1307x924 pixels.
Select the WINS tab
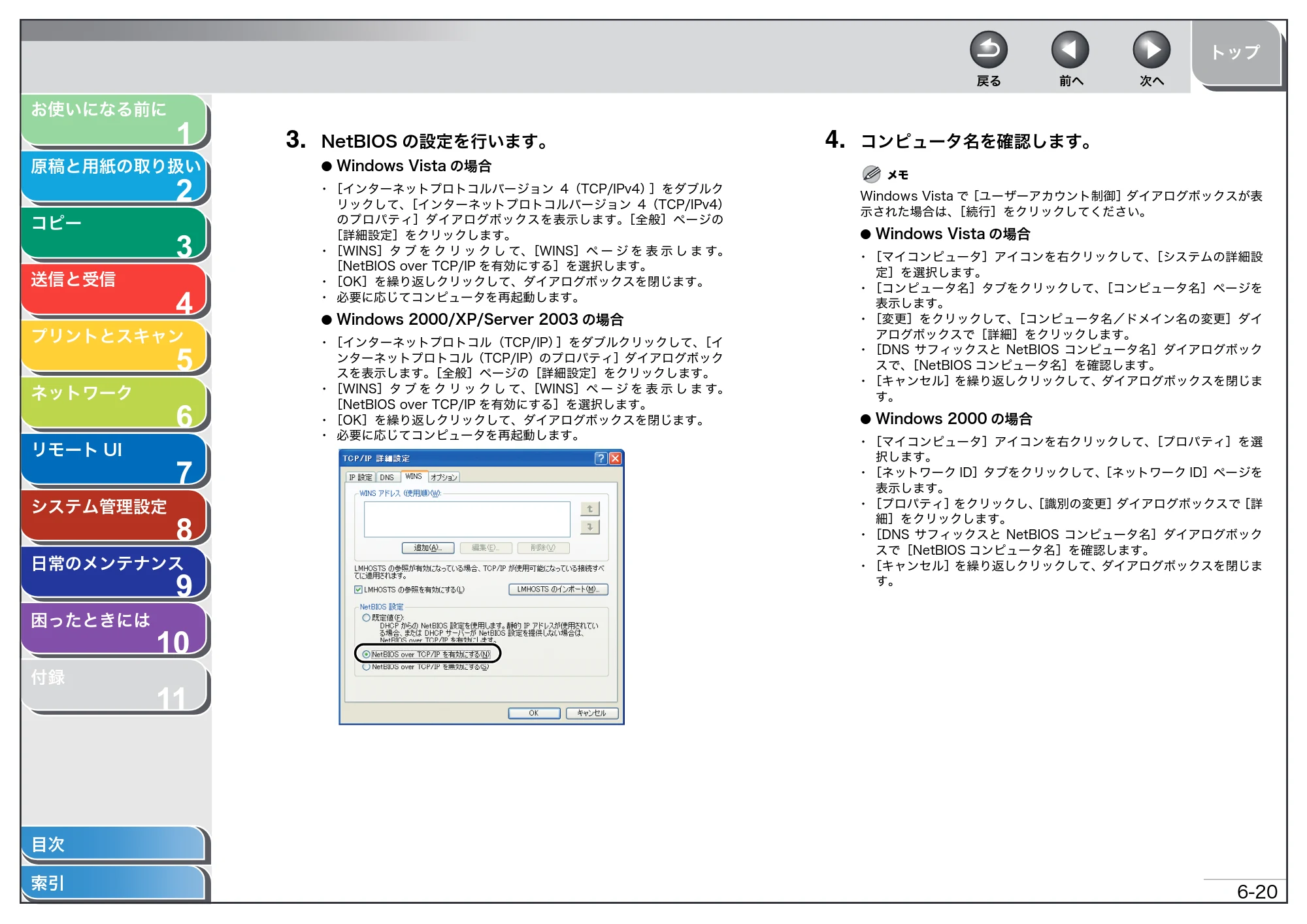pos(414,476)
